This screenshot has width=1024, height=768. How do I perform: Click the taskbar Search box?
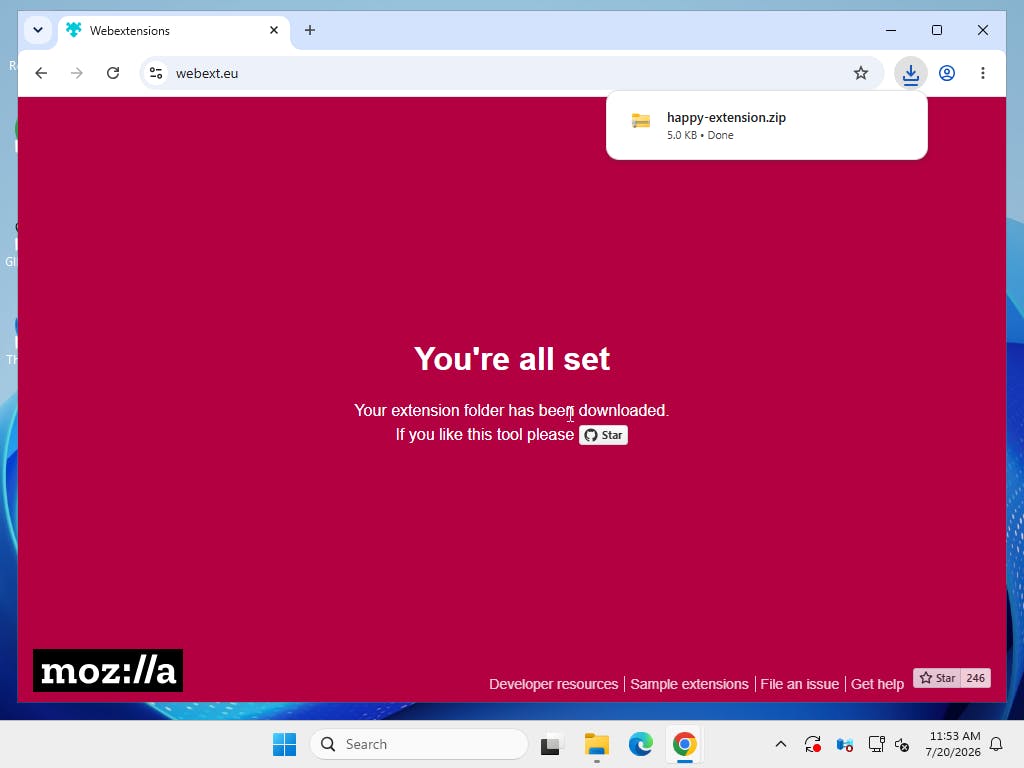[x=419, y=744]
